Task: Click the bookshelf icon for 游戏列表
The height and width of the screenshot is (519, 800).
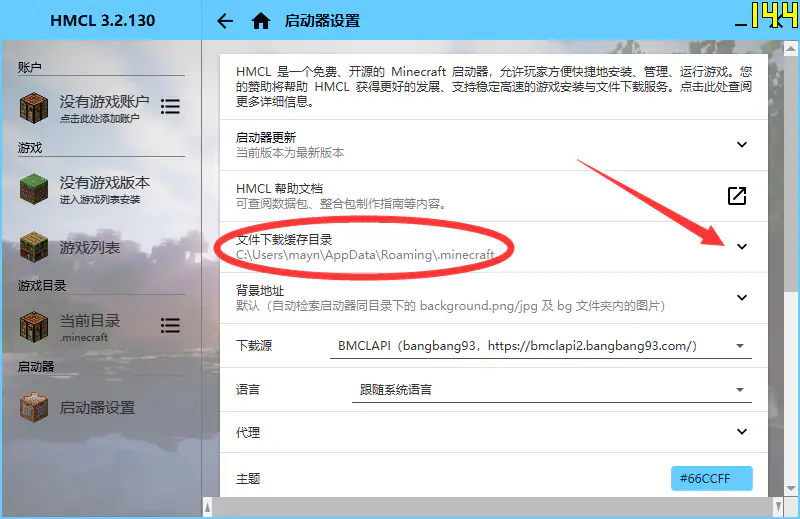Action: coord(34,248)
